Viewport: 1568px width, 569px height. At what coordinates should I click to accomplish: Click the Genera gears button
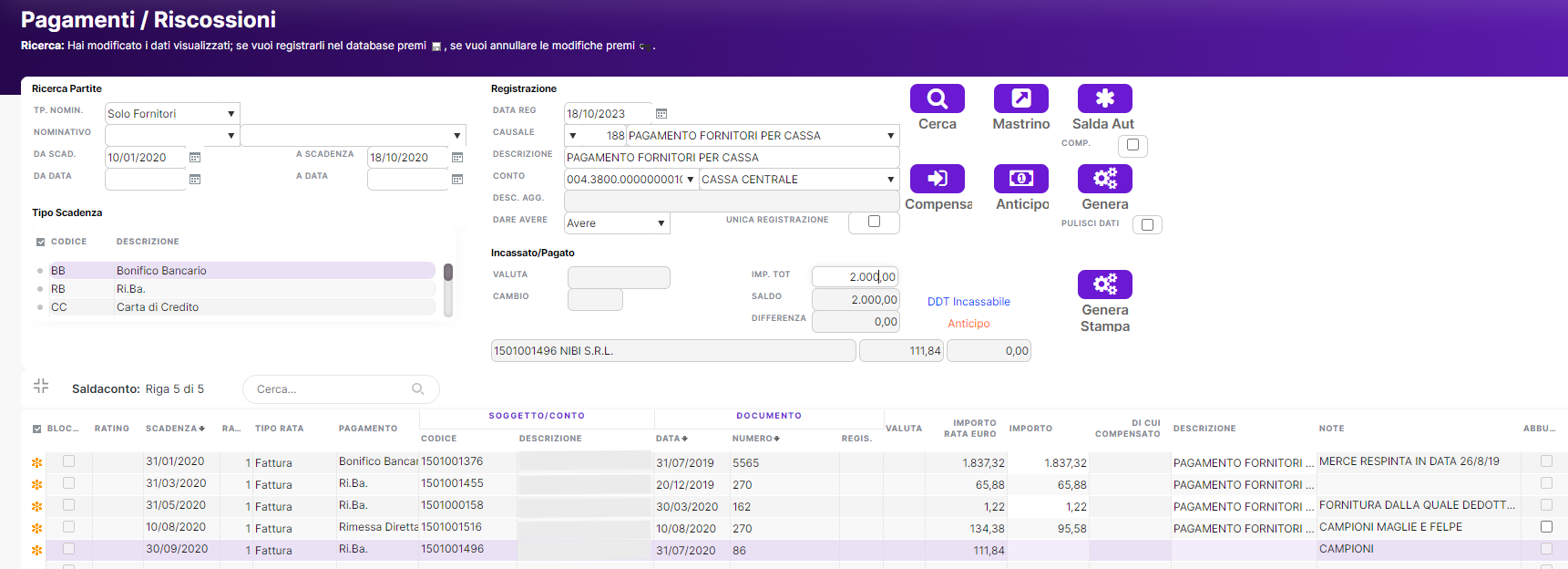point(1104,179)
